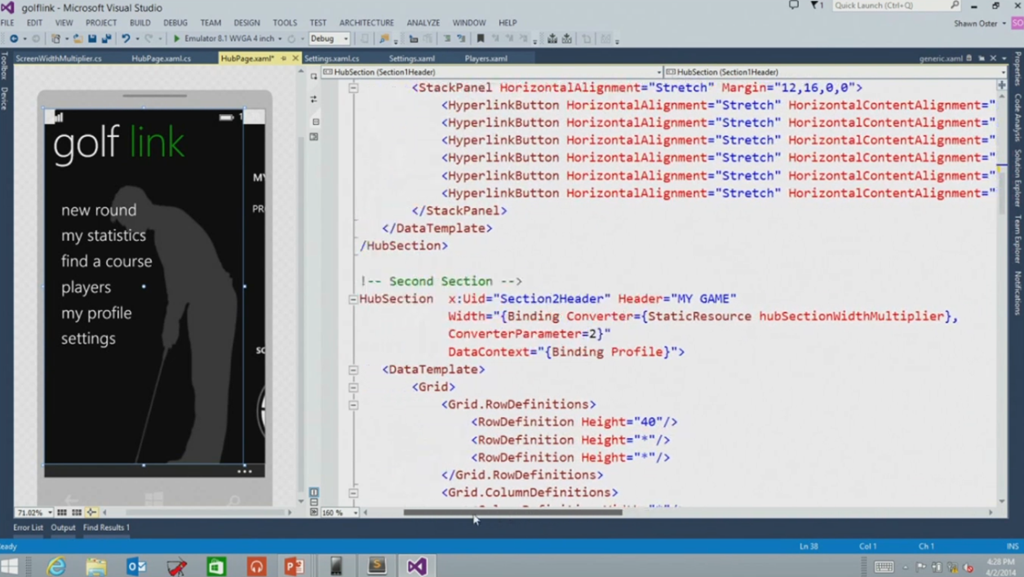Open the BUILD menu

pyautogui.click(x=140, y=22)
